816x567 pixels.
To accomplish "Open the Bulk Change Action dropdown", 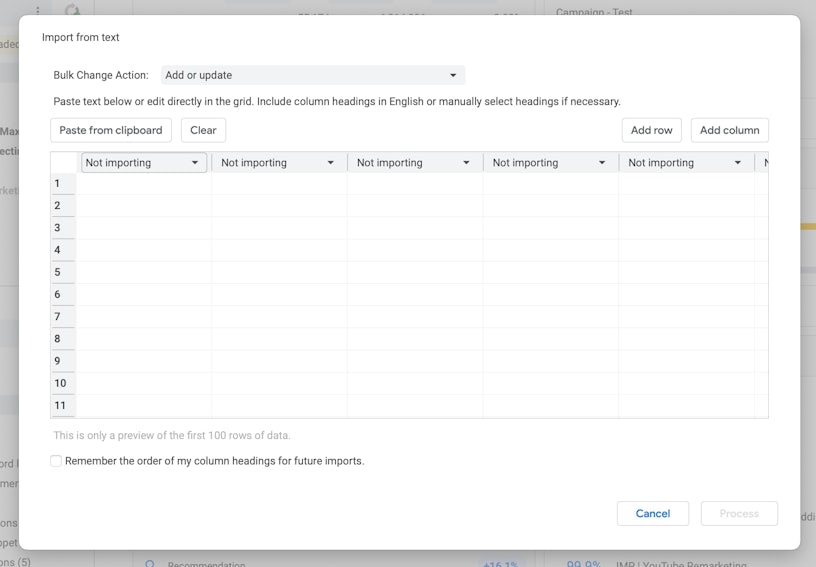I will coord(312,75).
